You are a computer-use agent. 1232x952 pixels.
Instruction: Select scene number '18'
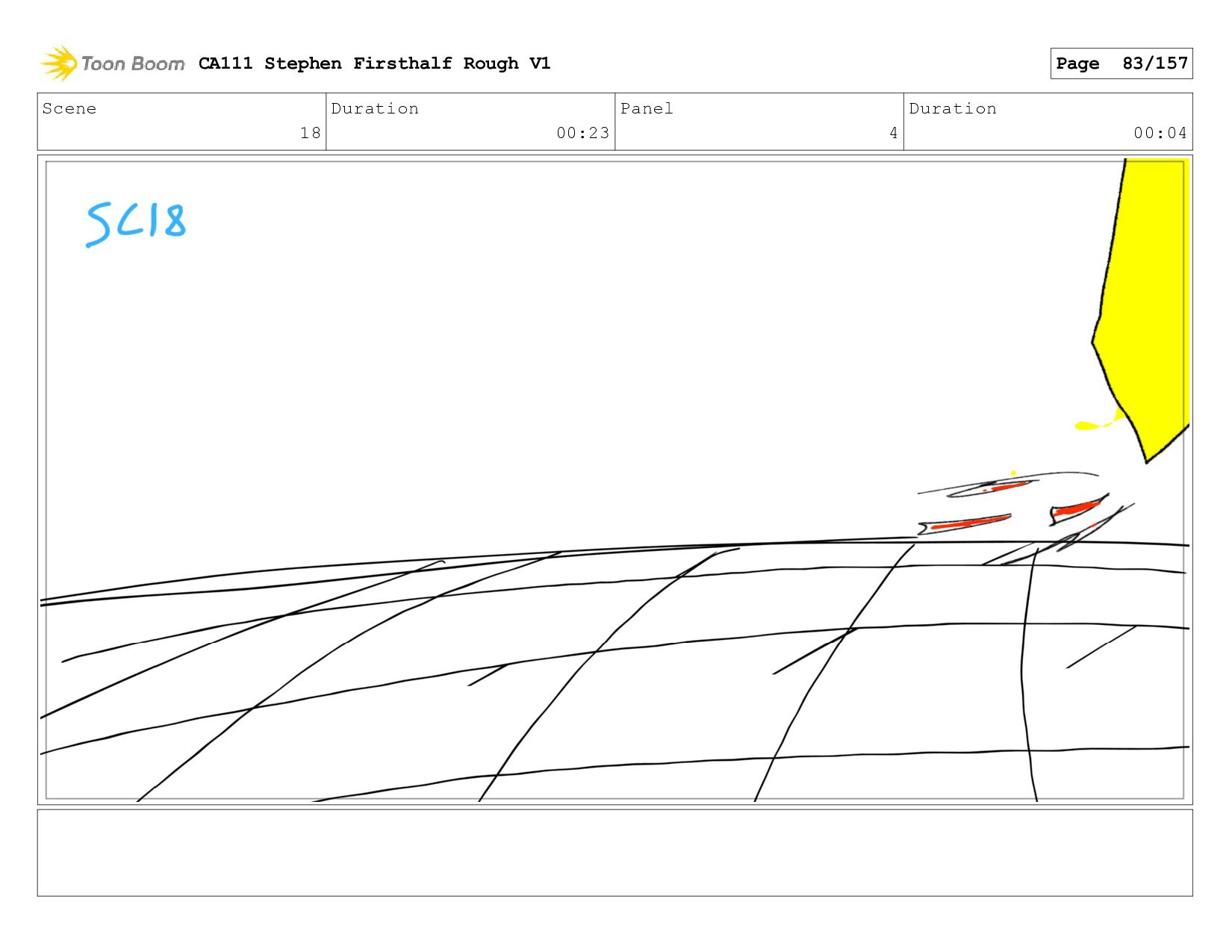(310, 133)
